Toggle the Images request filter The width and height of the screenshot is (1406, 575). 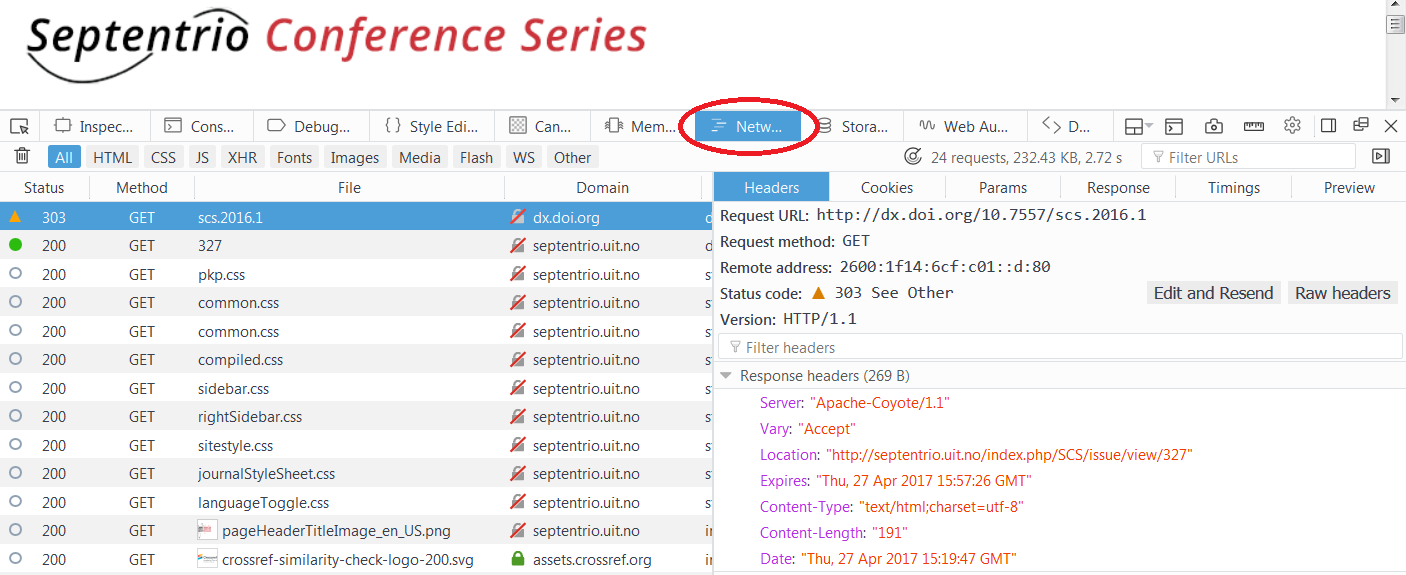(355, 157)
